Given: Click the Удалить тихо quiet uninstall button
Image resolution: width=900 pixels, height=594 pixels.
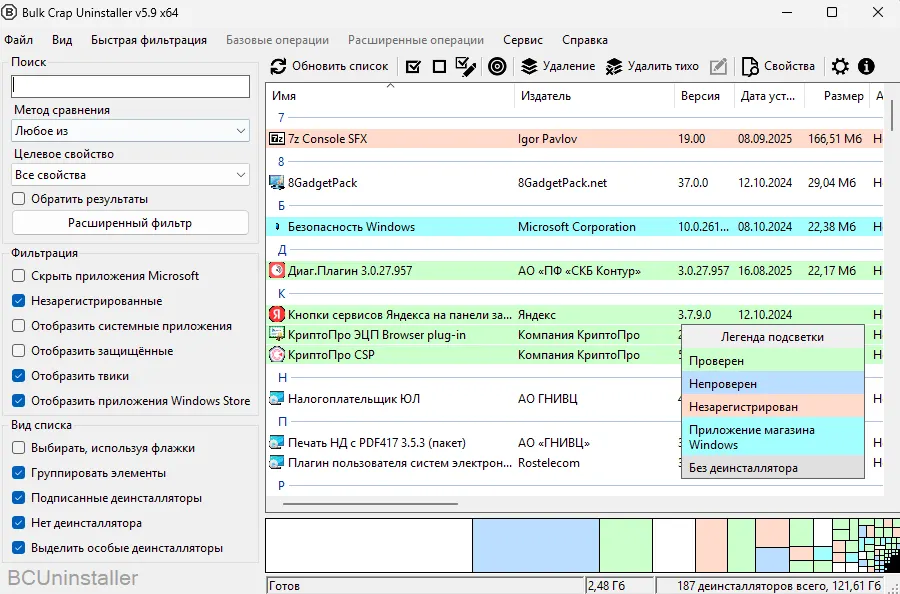Looking at the screenshot, I should pyautogui.click(x=652, y=67).
